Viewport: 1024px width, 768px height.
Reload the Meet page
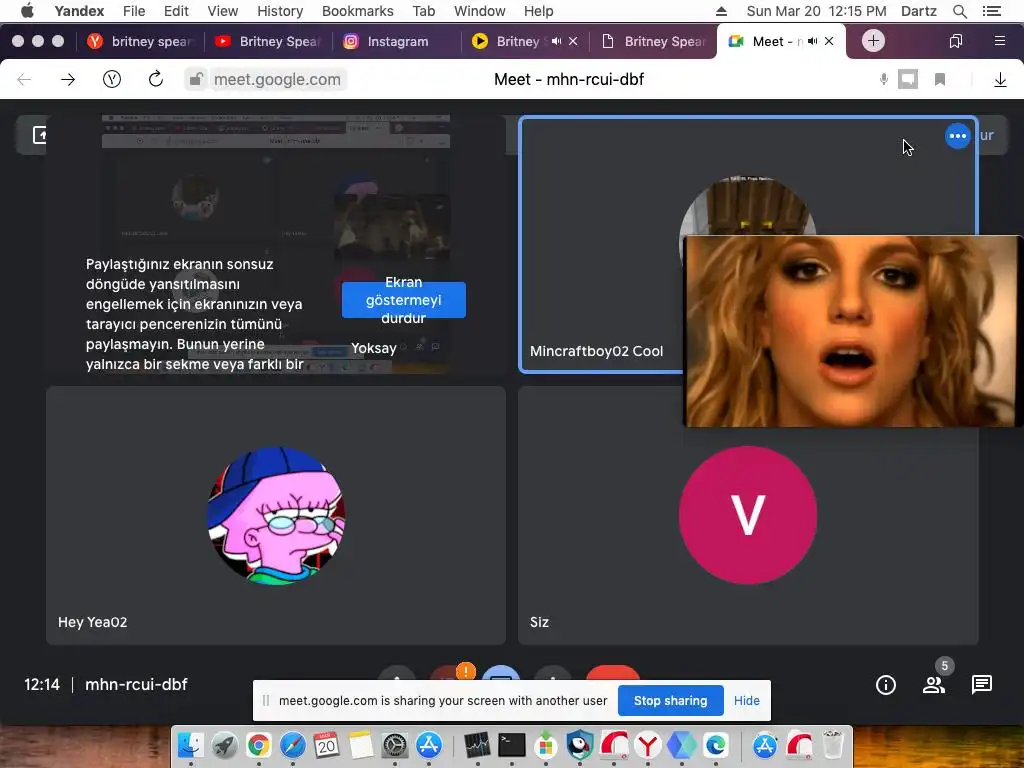[x=155, y=80]
